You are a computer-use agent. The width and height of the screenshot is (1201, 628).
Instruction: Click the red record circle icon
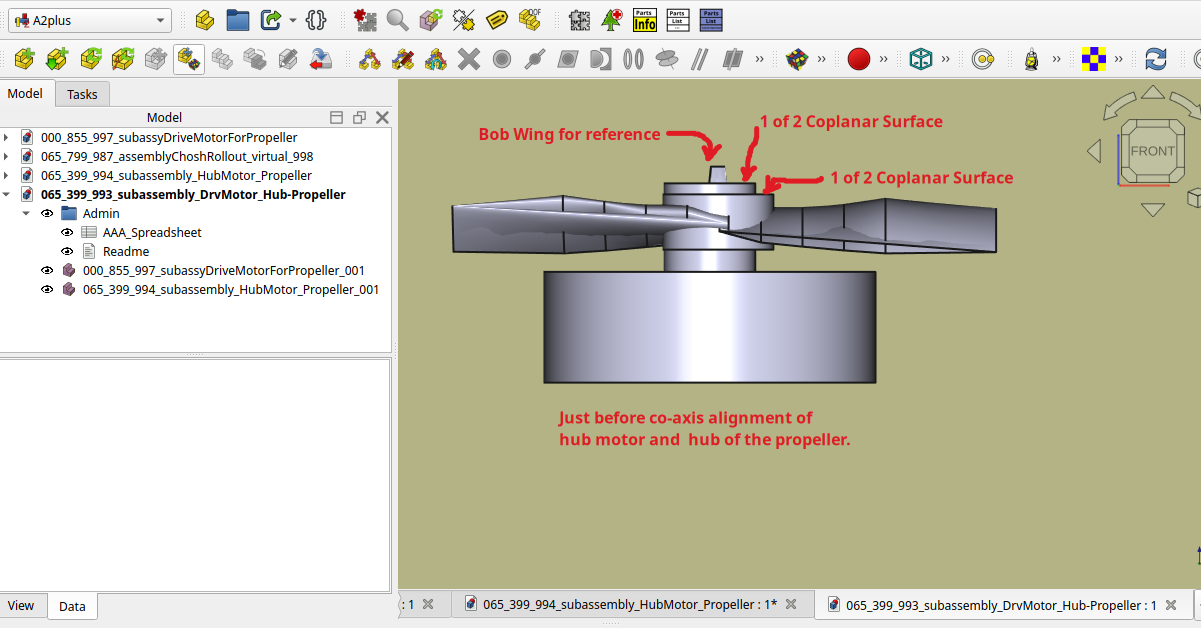click(x=858, y=59)
